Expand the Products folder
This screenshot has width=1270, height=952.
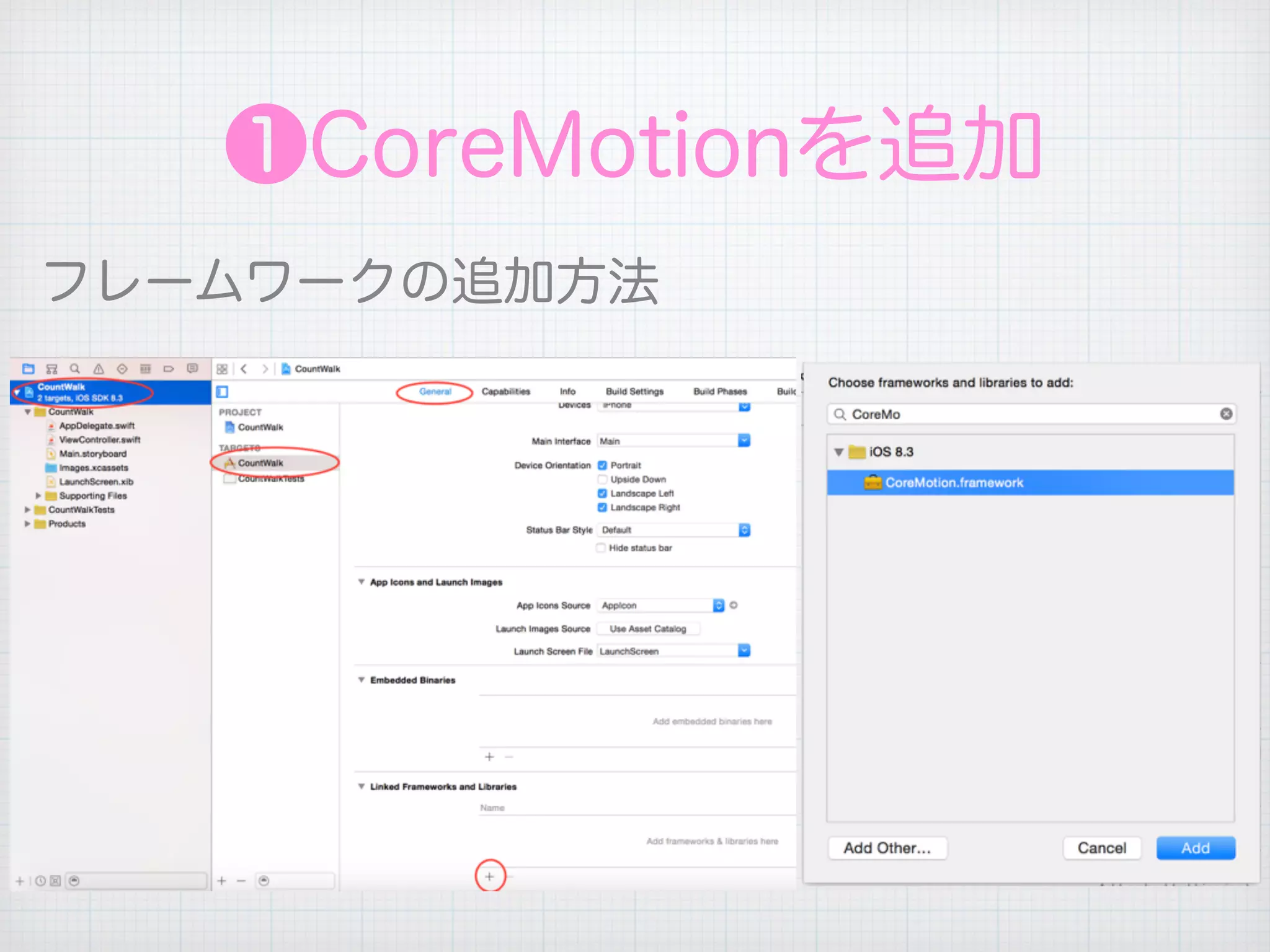point(27,524)
